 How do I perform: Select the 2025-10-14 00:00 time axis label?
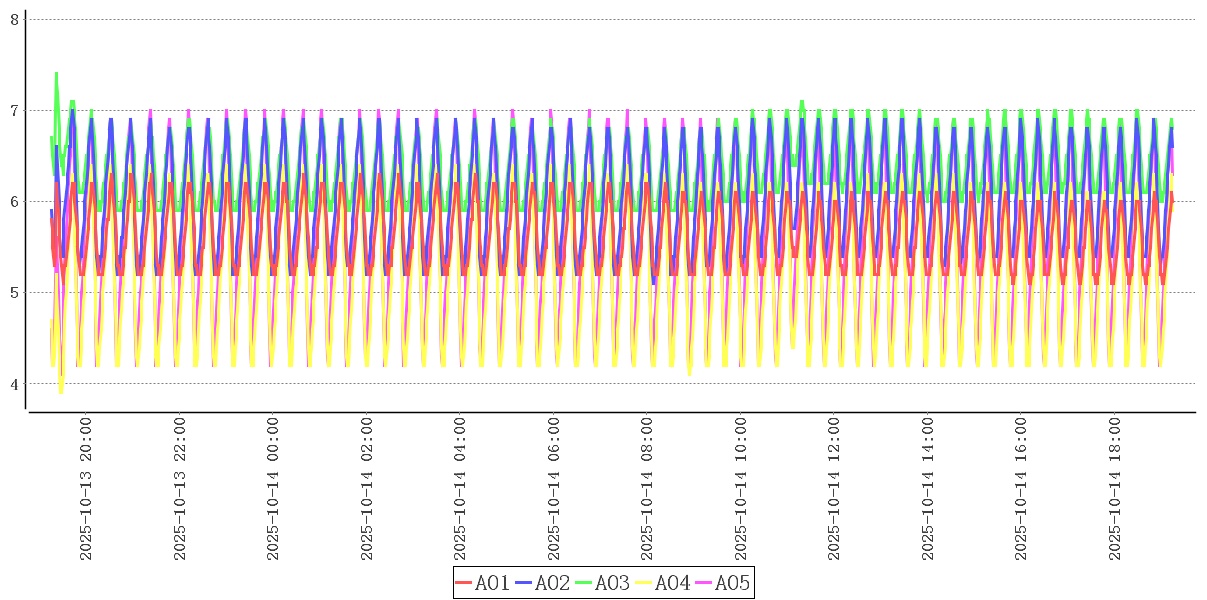[x=273, y=489]
